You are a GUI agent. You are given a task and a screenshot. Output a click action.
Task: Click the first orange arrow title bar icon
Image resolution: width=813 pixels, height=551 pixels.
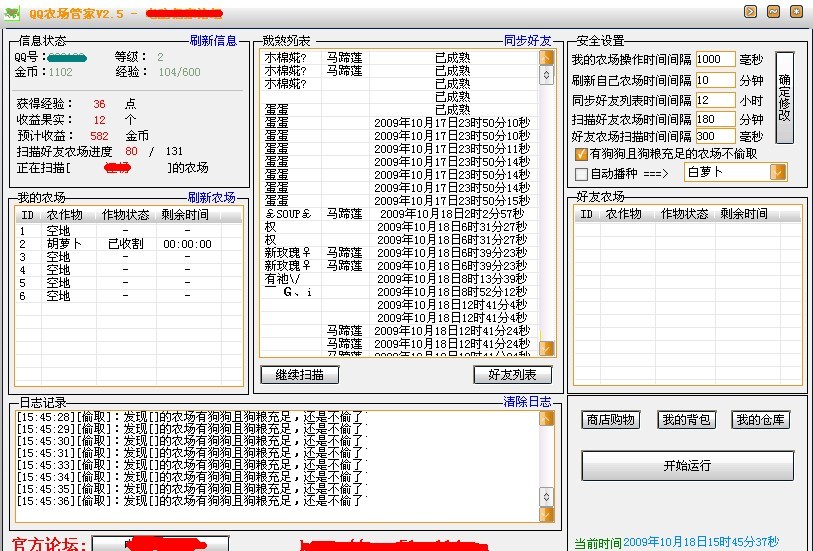pyautogui.click(x=750, y=11)
